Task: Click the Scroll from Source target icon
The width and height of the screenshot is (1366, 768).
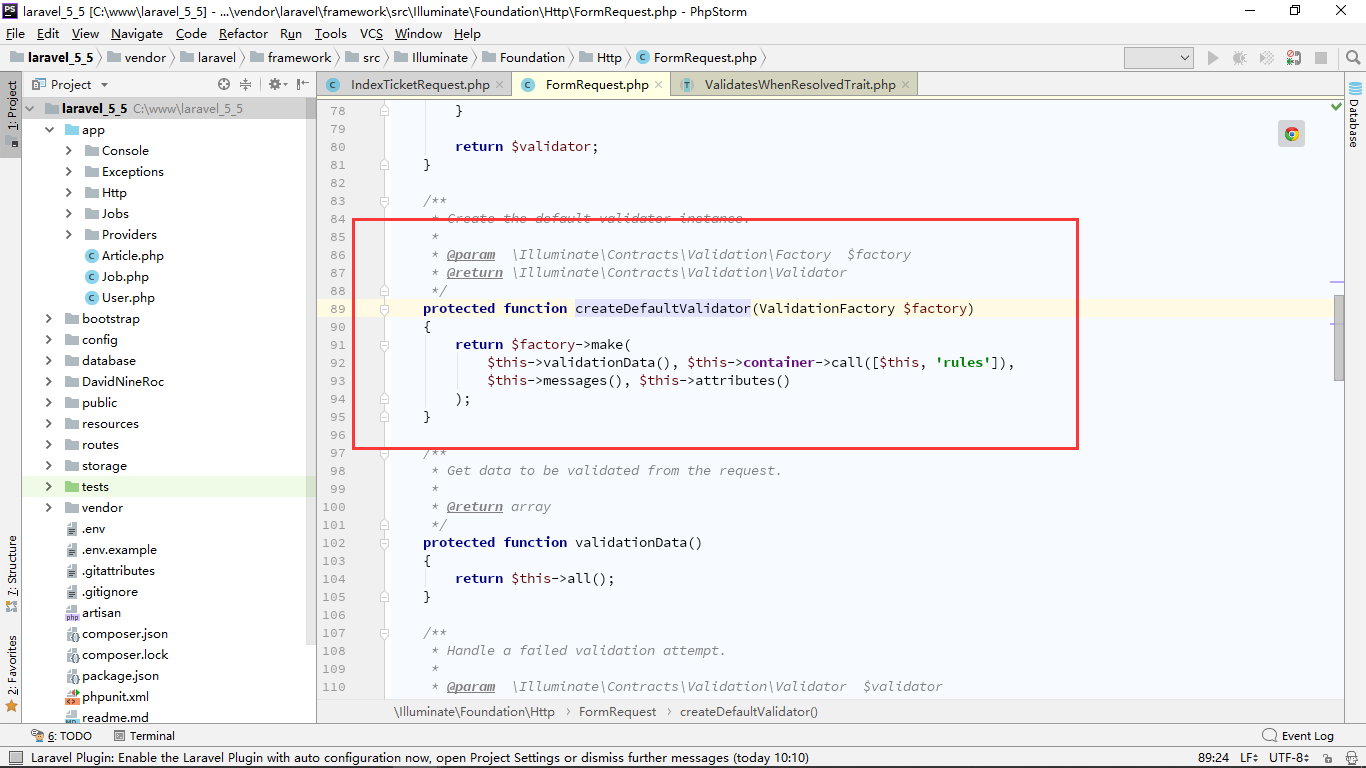Action: coord(224,85)
